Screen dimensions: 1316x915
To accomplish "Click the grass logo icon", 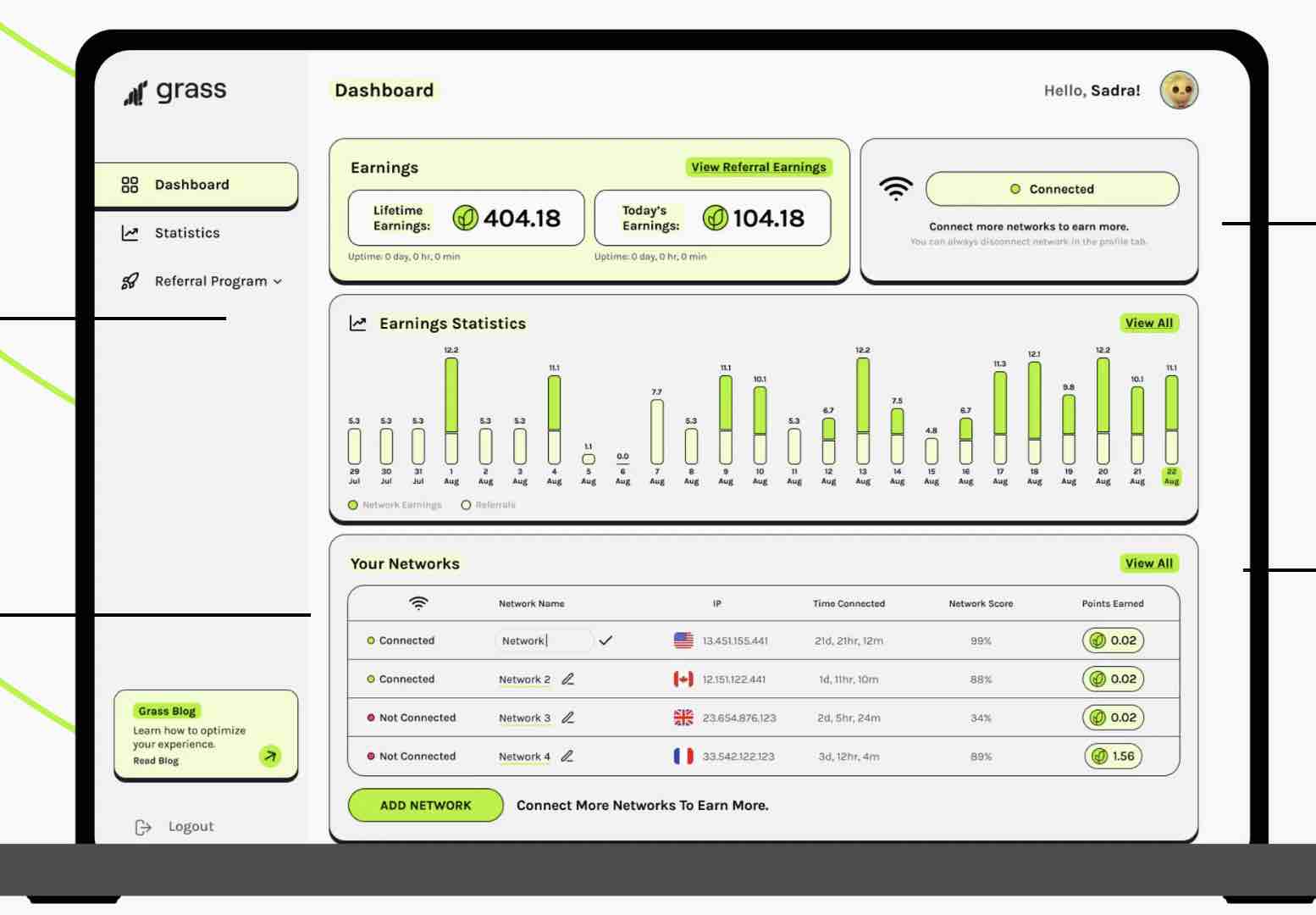I will click(135, 92).
